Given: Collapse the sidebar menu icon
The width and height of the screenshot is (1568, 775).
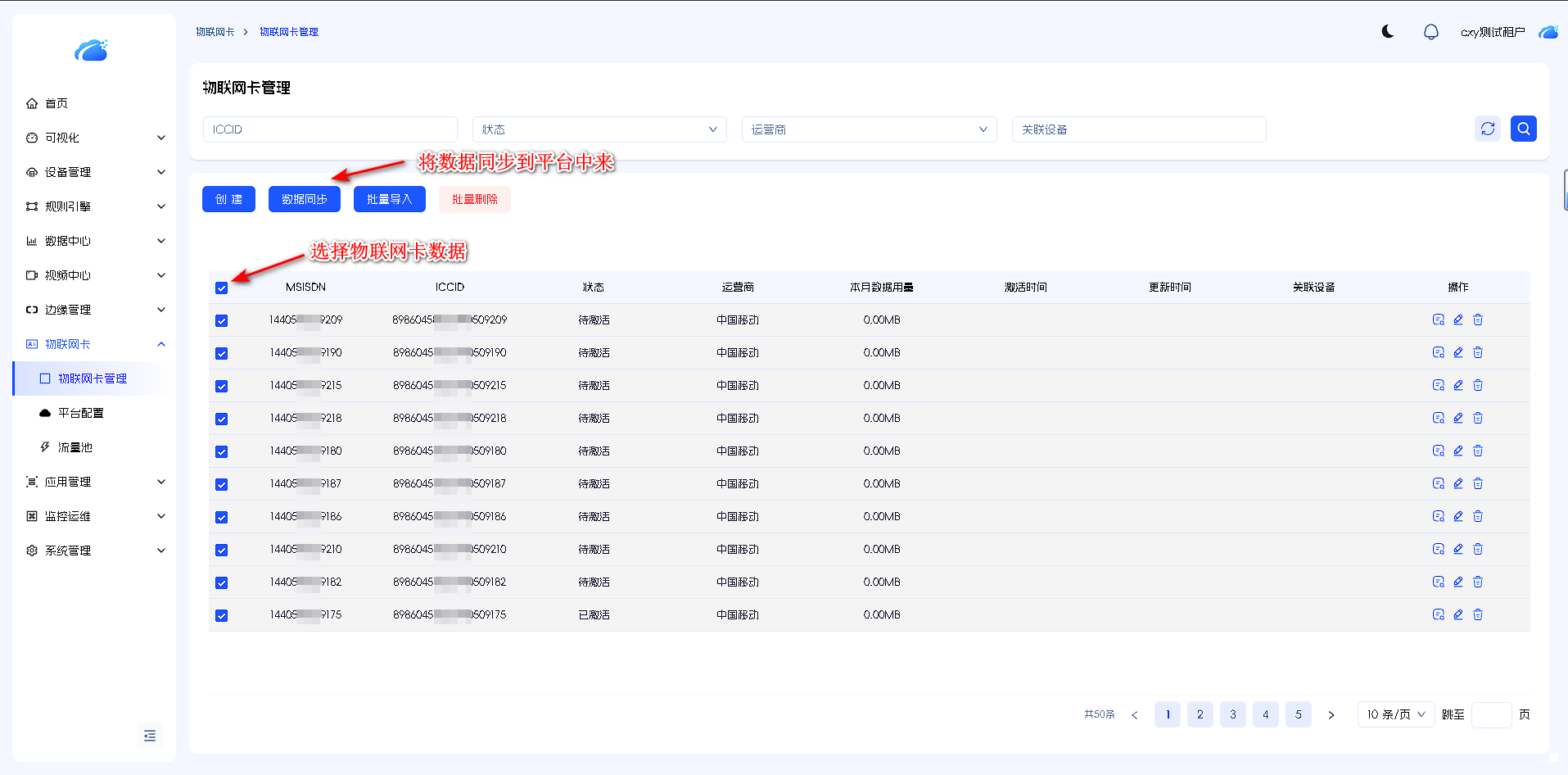Looking at the screenshot, I should click(150, 736).
